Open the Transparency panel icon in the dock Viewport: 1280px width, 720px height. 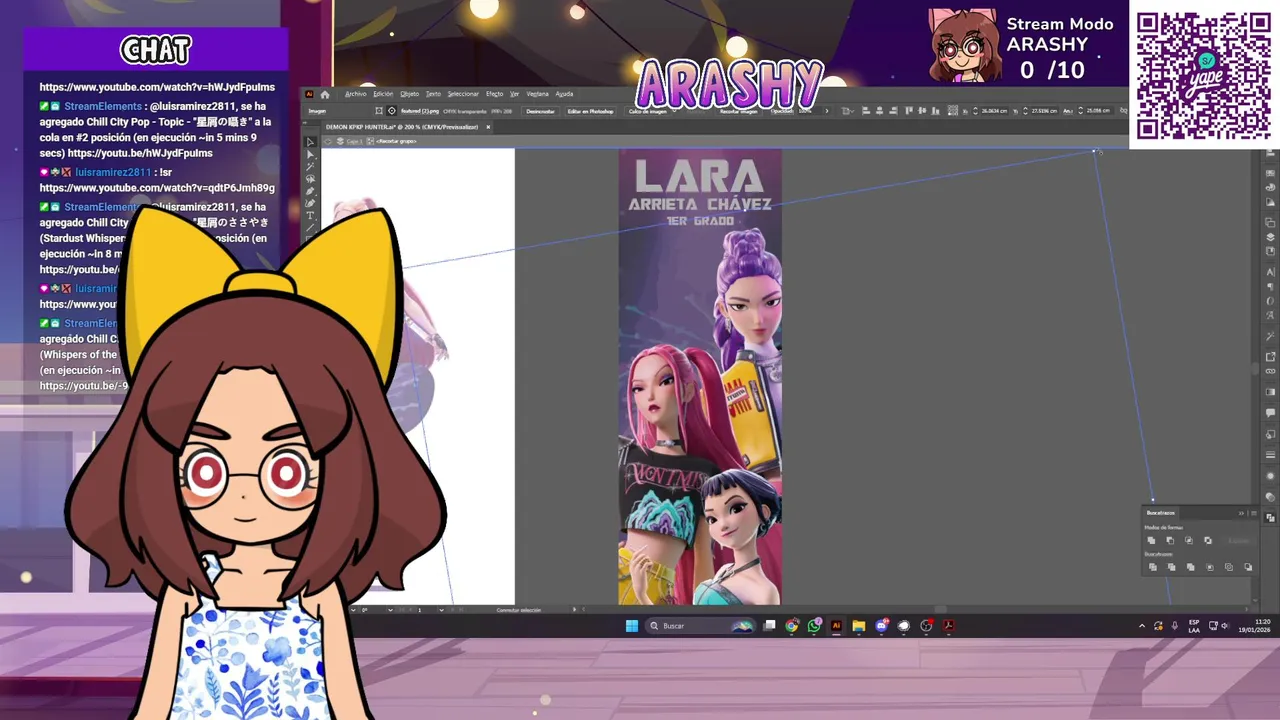click(1271, 496)
